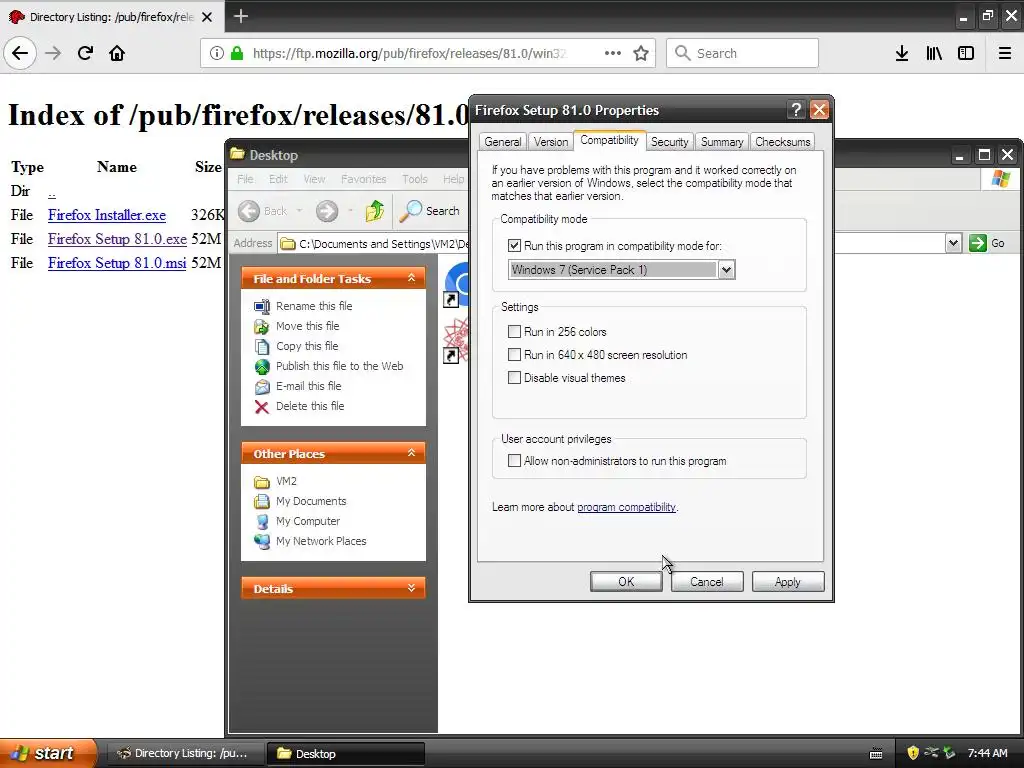The height and width of the screenshot is (768, 1024).
Task: Click the security shield tray icon
Action: pyautogui.click(x=913, y=753)
